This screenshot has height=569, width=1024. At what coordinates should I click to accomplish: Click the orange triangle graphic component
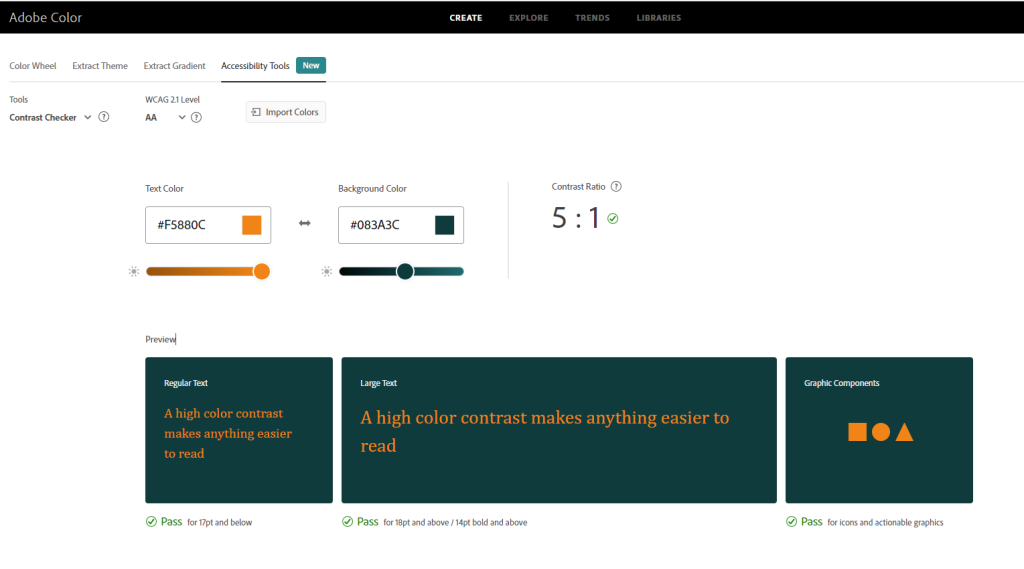point(904,432)
